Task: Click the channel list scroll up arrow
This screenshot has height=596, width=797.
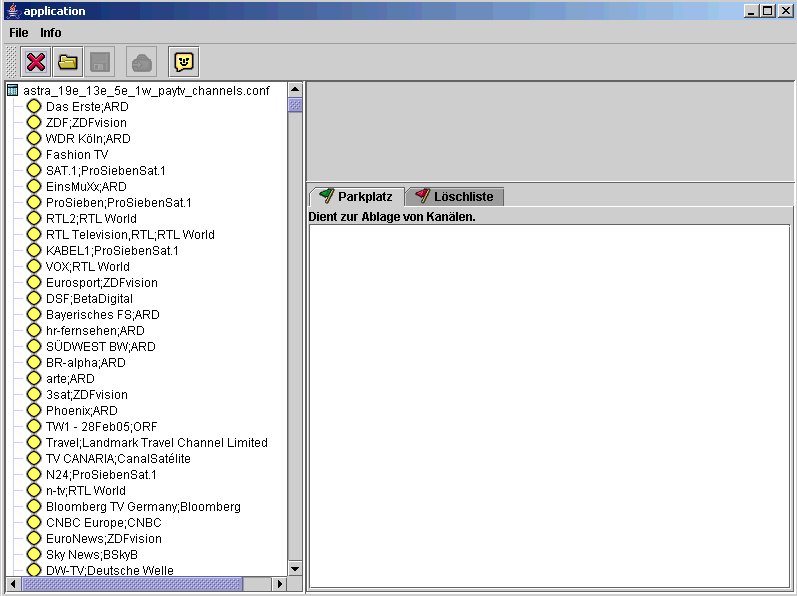Action: pos(295,90)
